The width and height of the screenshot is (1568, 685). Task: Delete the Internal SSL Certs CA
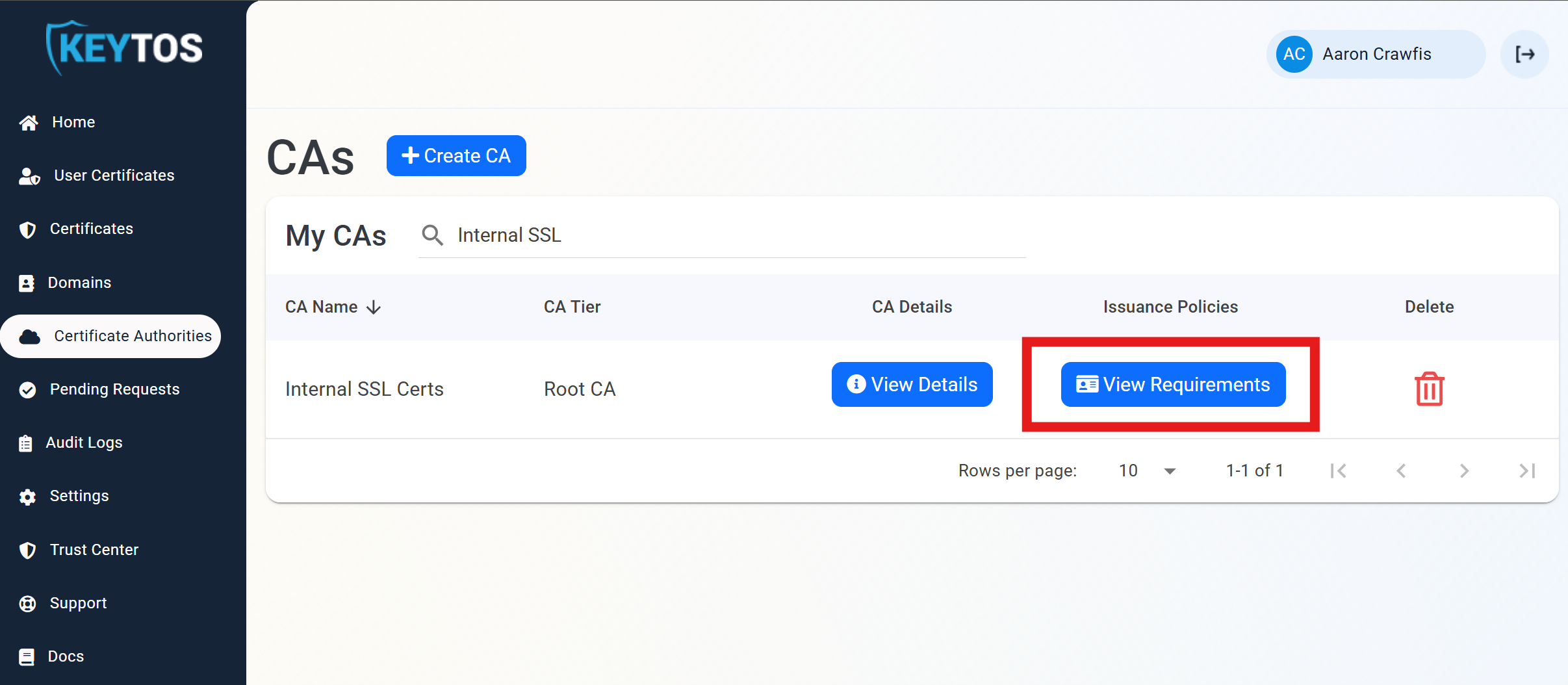pyautogui.click(x=1428, y=388)
